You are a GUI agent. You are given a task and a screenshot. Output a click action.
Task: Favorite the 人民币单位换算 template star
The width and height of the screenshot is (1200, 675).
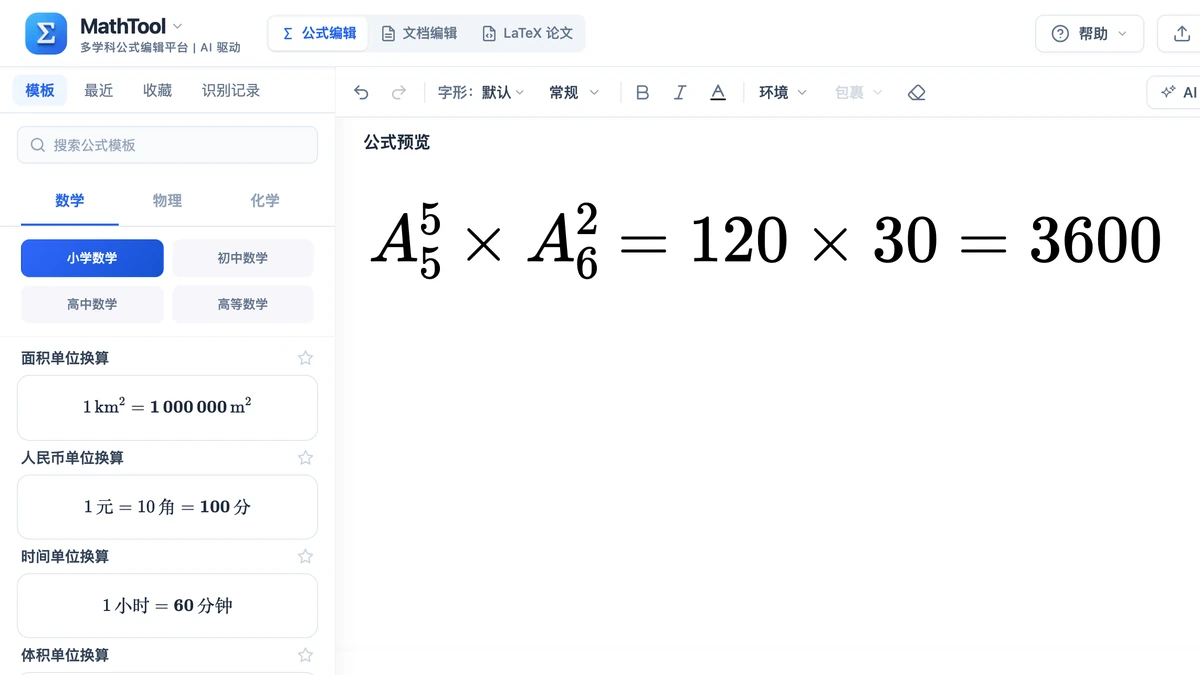click(x=306, y=458)
